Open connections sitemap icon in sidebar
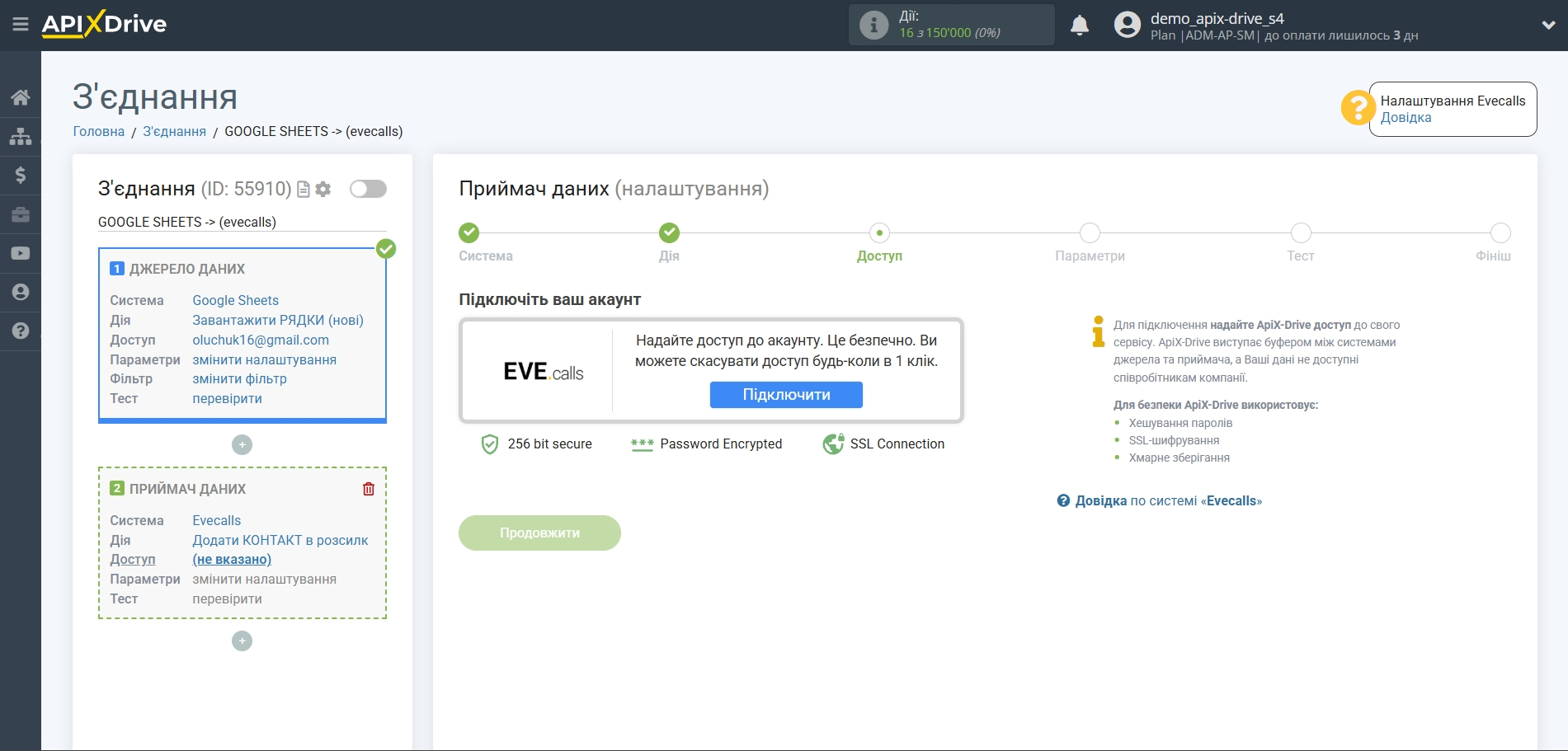Viewport: 1568px width, 751px height. [x=21, y=136]
